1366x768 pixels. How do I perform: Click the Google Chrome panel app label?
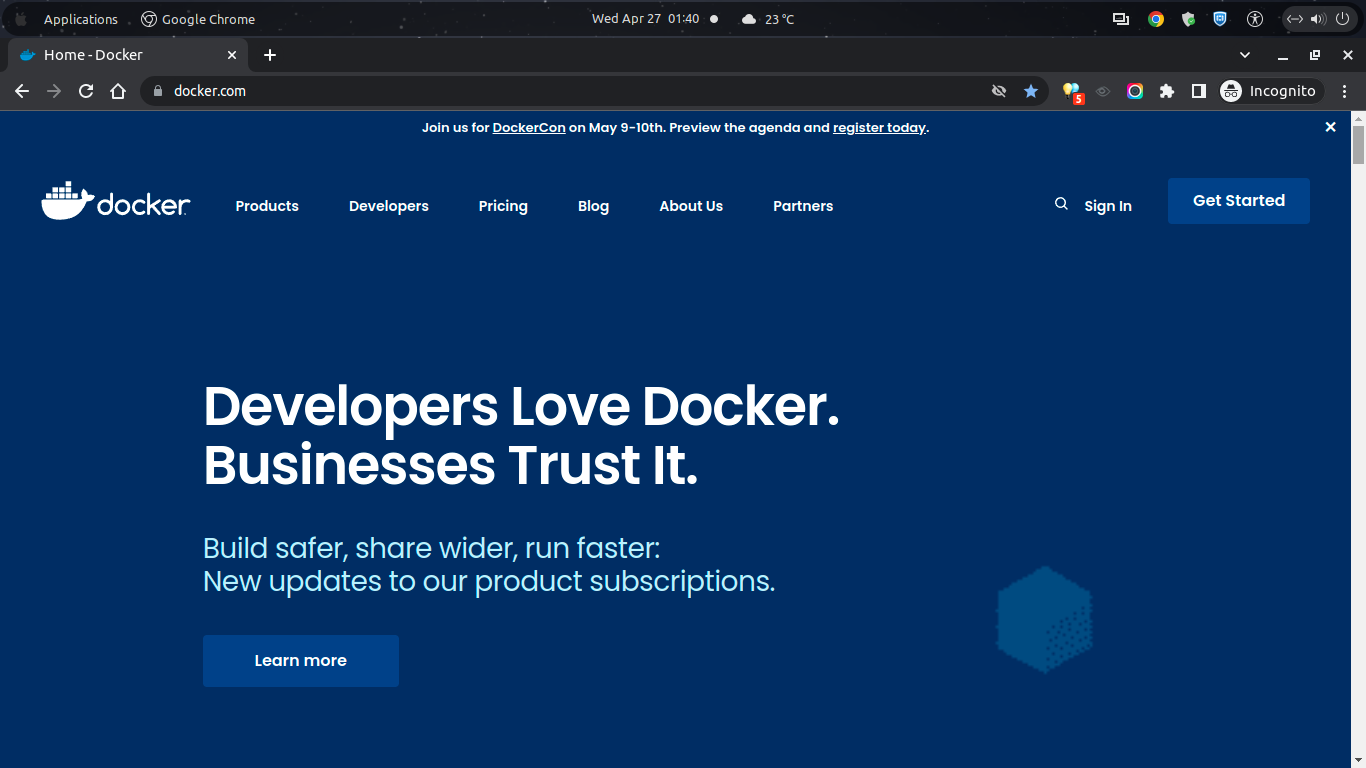click(198, 19)
